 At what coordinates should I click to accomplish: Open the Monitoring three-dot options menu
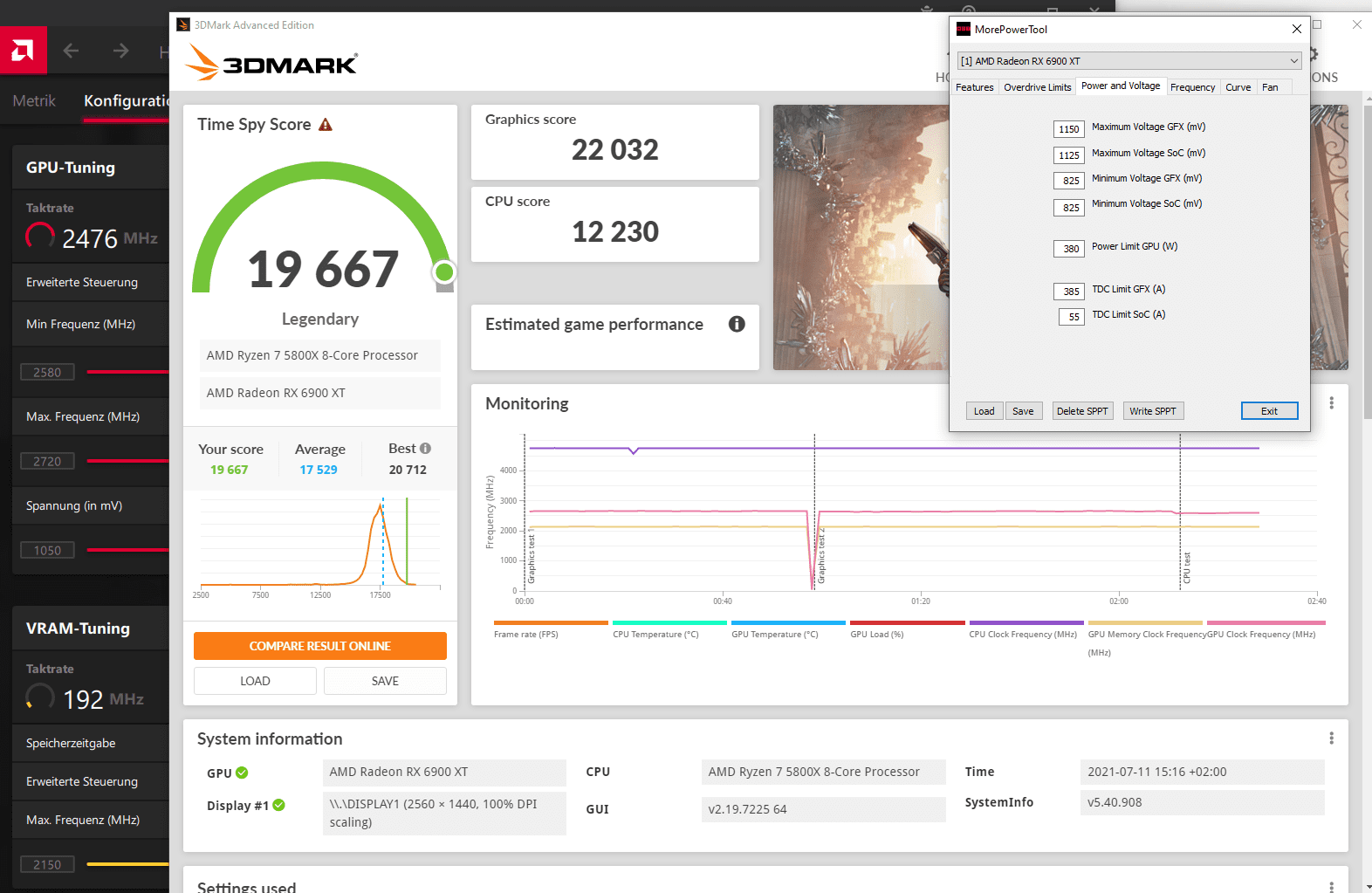1331,402
